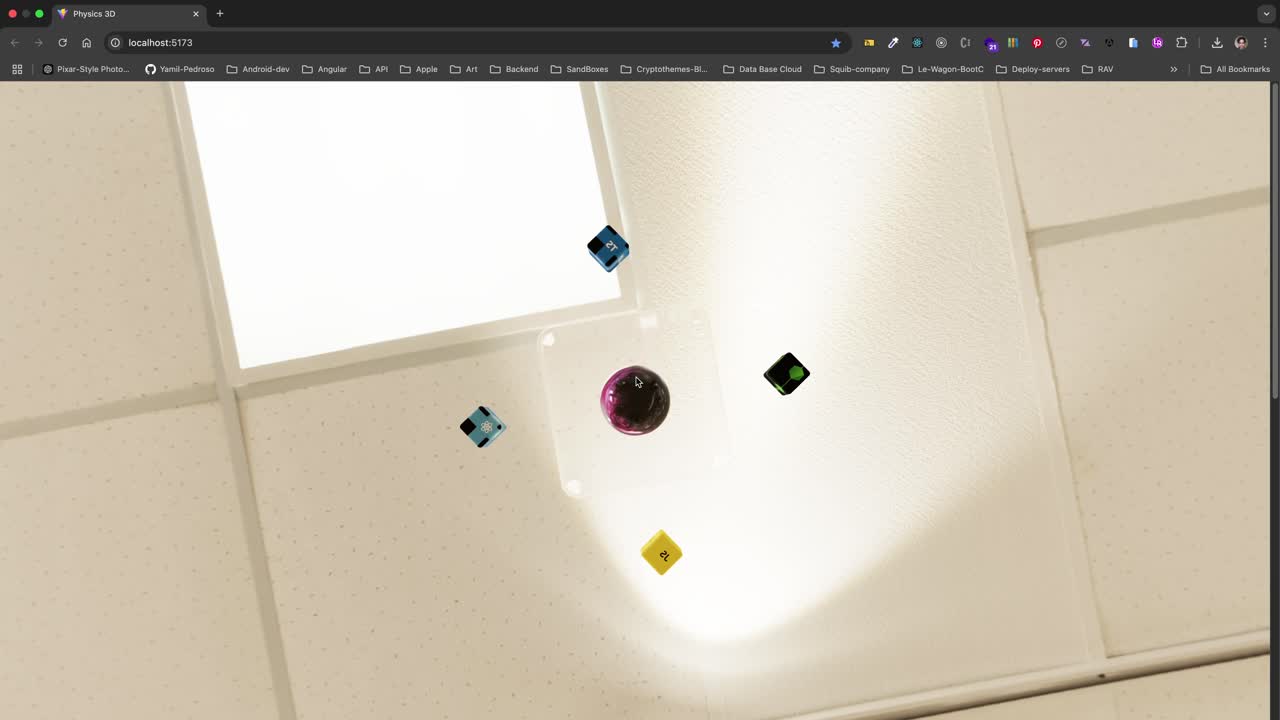Open a new browser tab

(220, 14)
